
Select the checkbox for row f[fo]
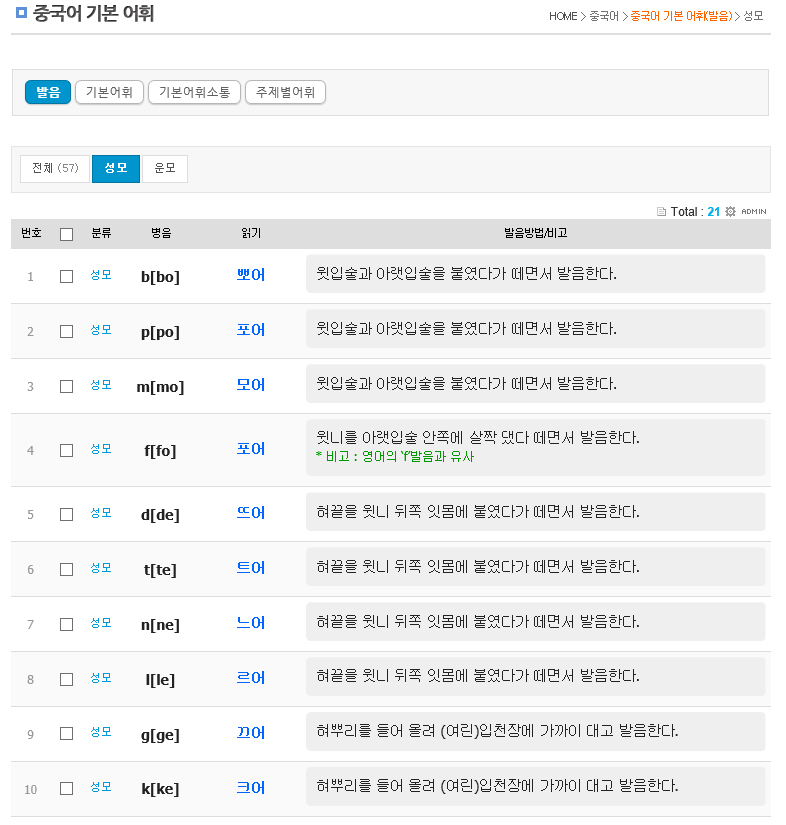(66, 450)
